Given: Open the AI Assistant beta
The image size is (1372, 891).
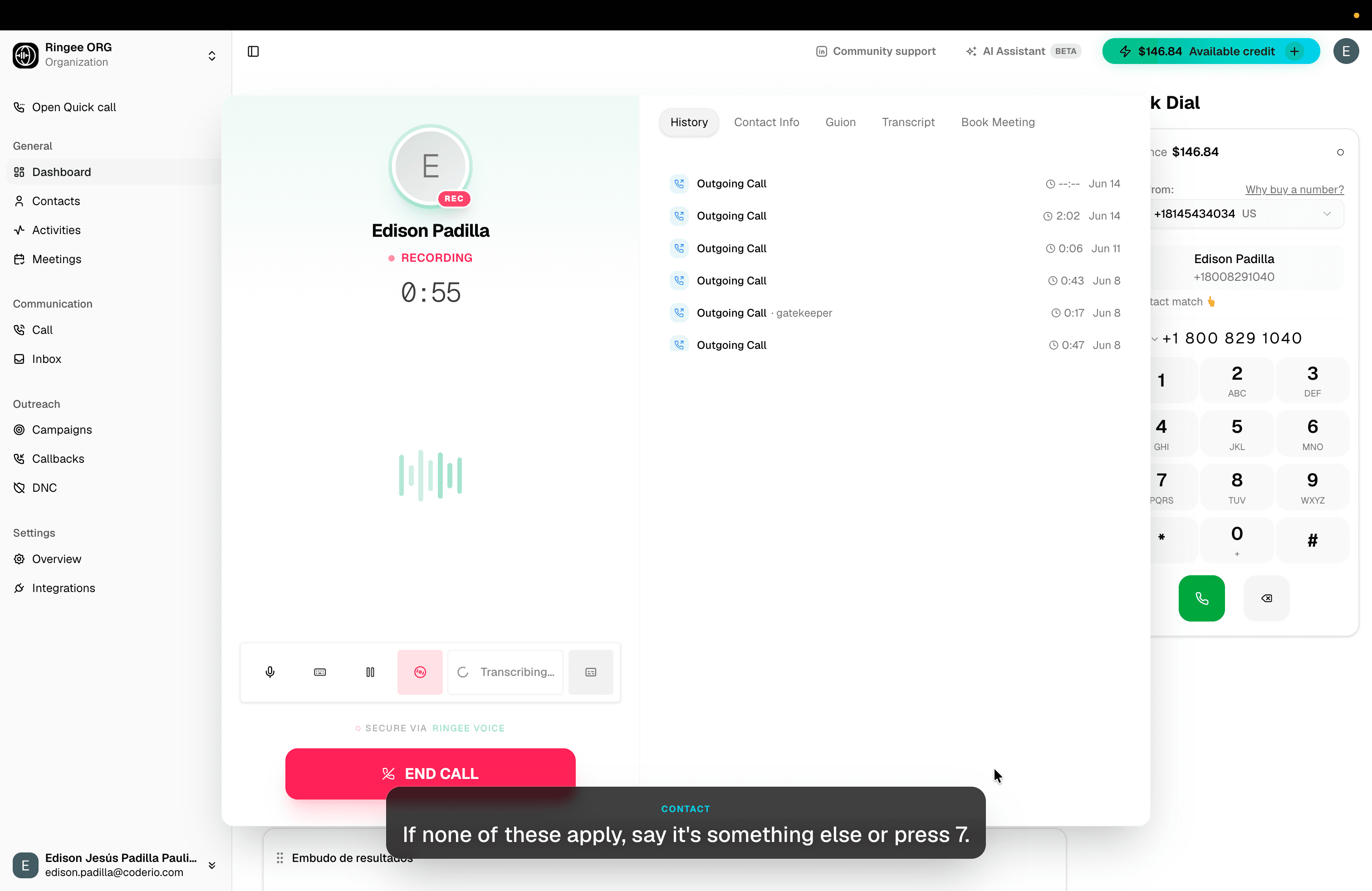Looking at the screenshot, I should click(x=1023, y=51).
